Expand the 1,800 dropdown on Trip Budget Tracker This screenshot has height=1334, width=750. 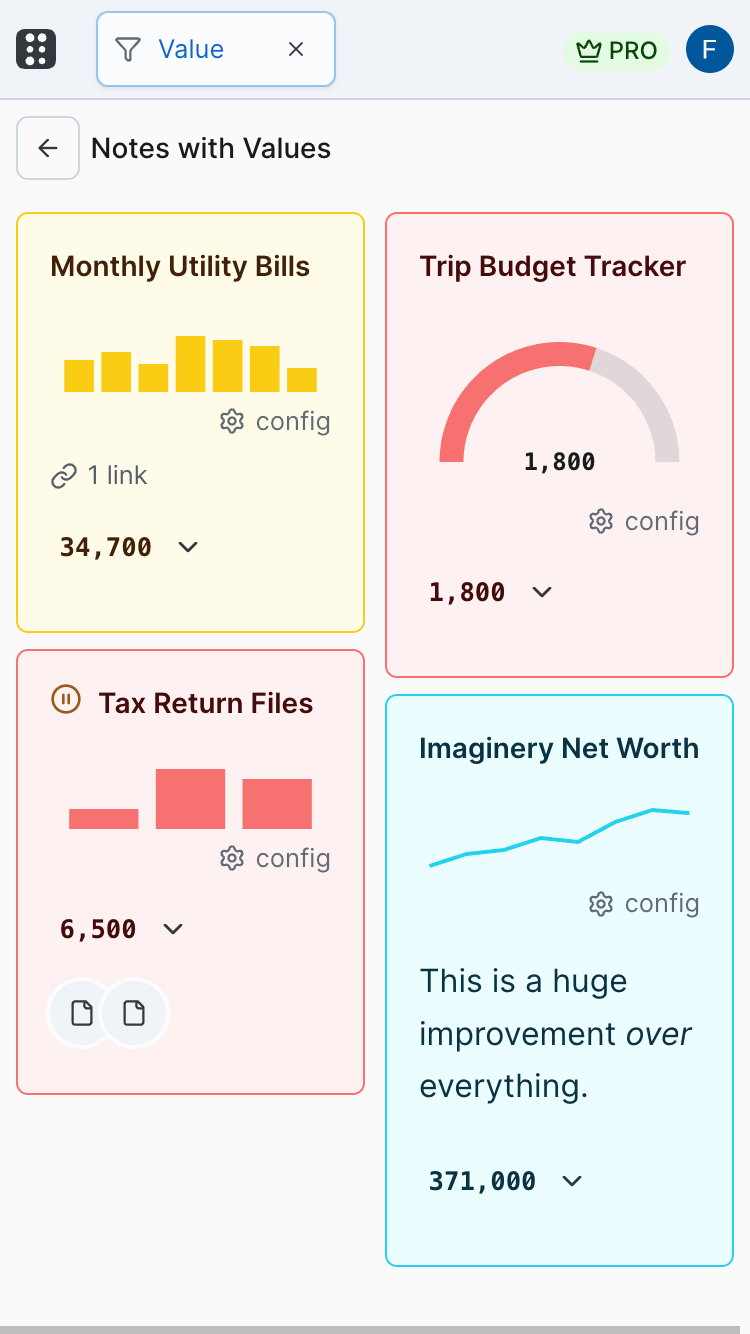pos(541,592)
